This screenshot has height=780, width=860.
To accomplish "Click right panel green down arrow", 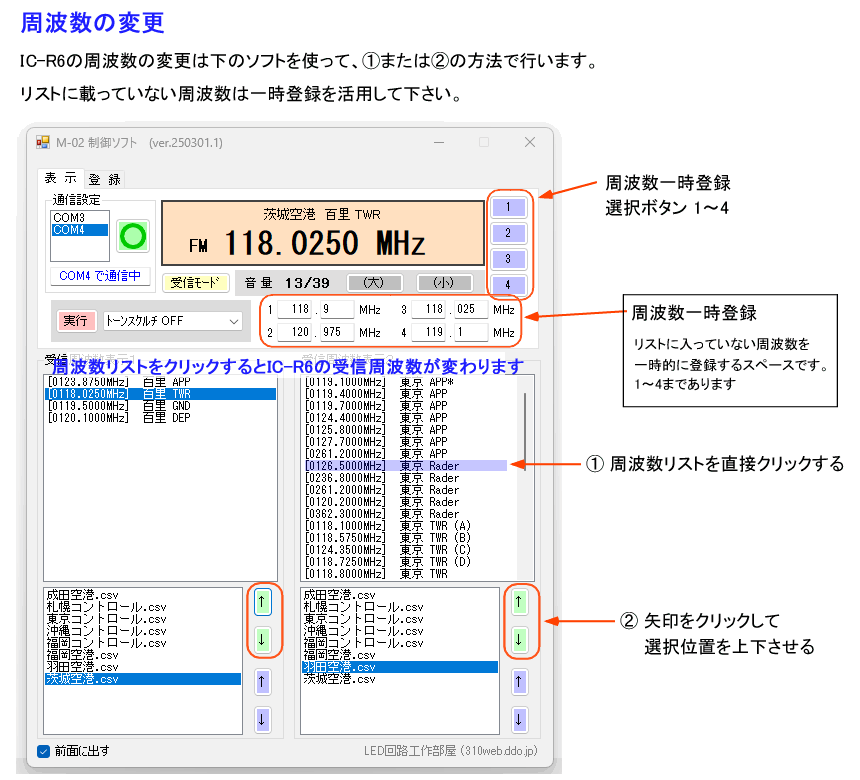I will coord(519,638).
